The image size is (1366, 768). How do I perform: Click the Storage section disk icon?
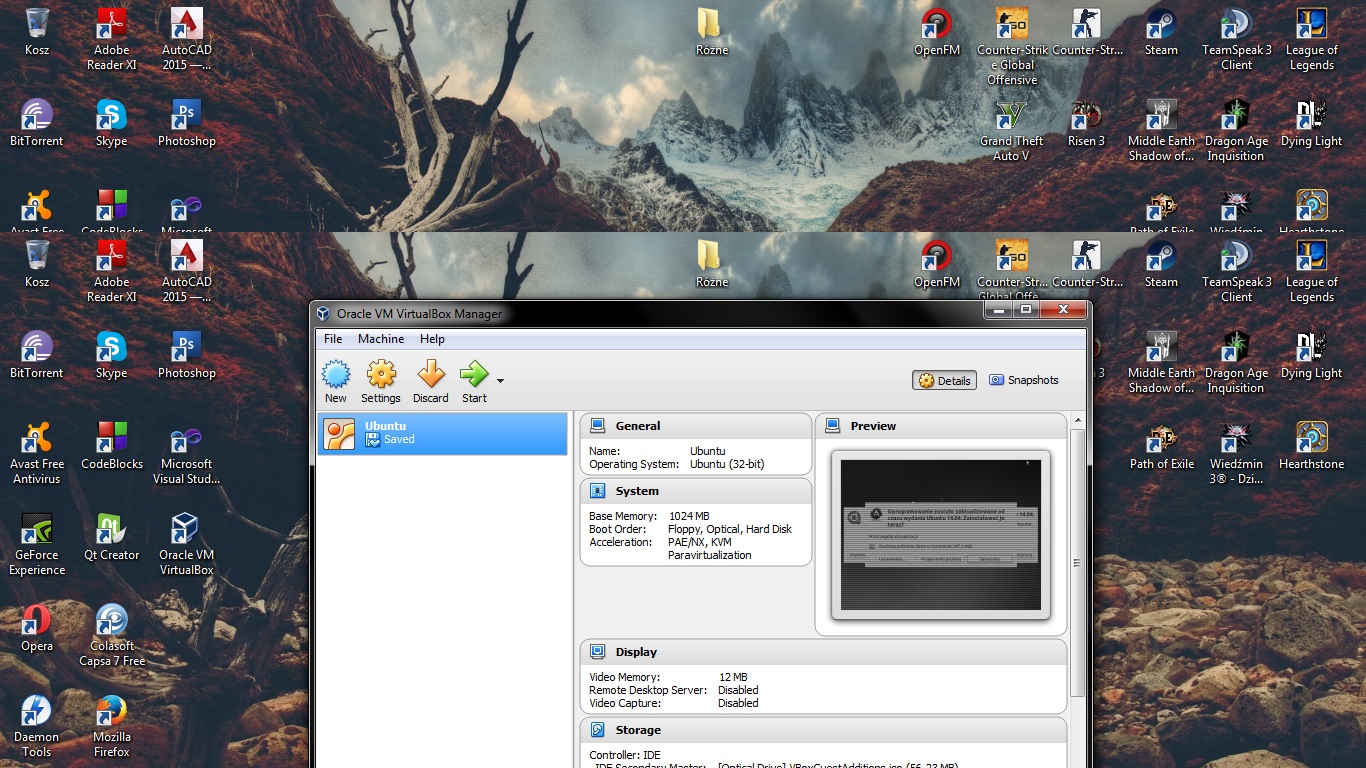[x=597, y=730]
